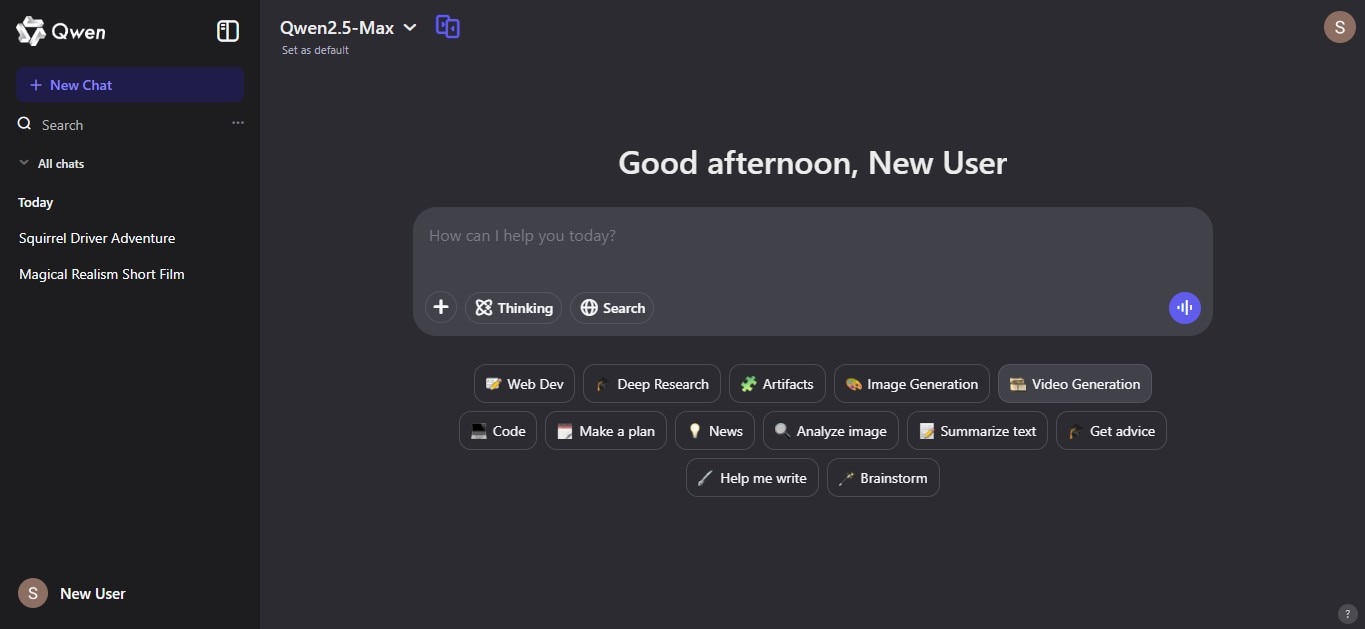
Task: Click the plus attachment button
Action: tap(441, 307)
